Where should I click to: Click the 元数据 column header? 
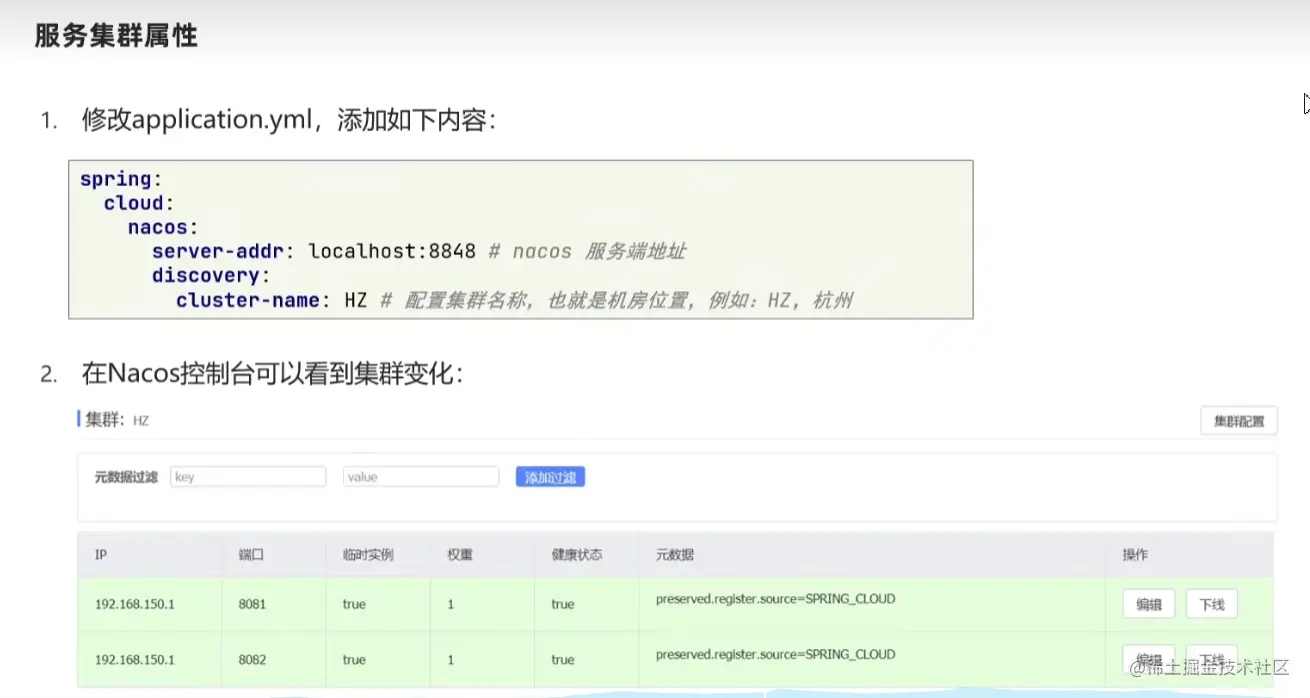[675, 554]
